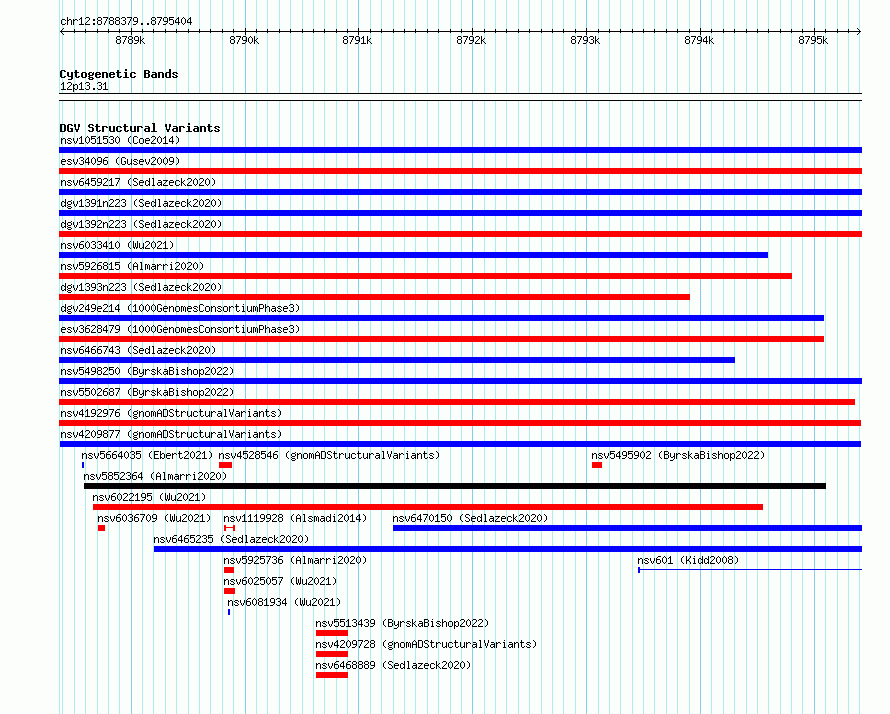Click the 8795k ruler tick label

tap(813, 40)
